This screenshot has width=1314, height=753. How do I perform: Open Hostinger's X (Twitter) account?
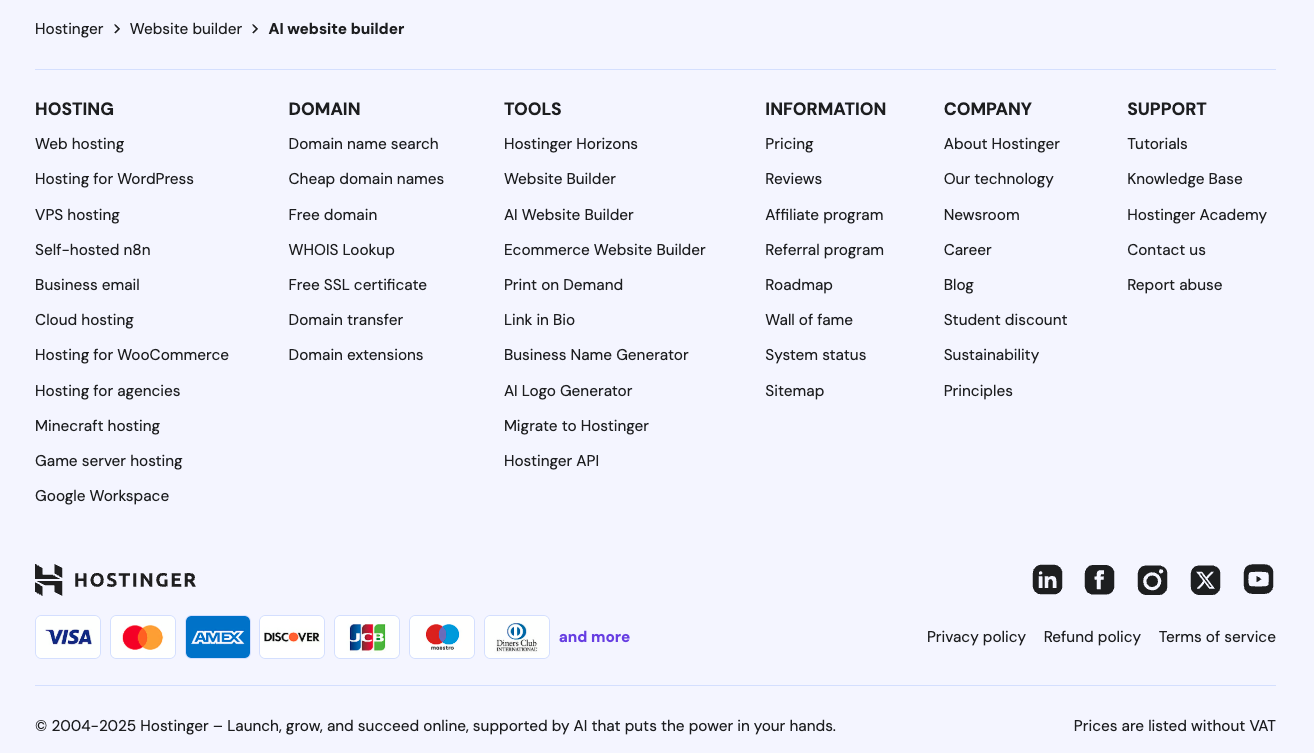(1205, 579)
